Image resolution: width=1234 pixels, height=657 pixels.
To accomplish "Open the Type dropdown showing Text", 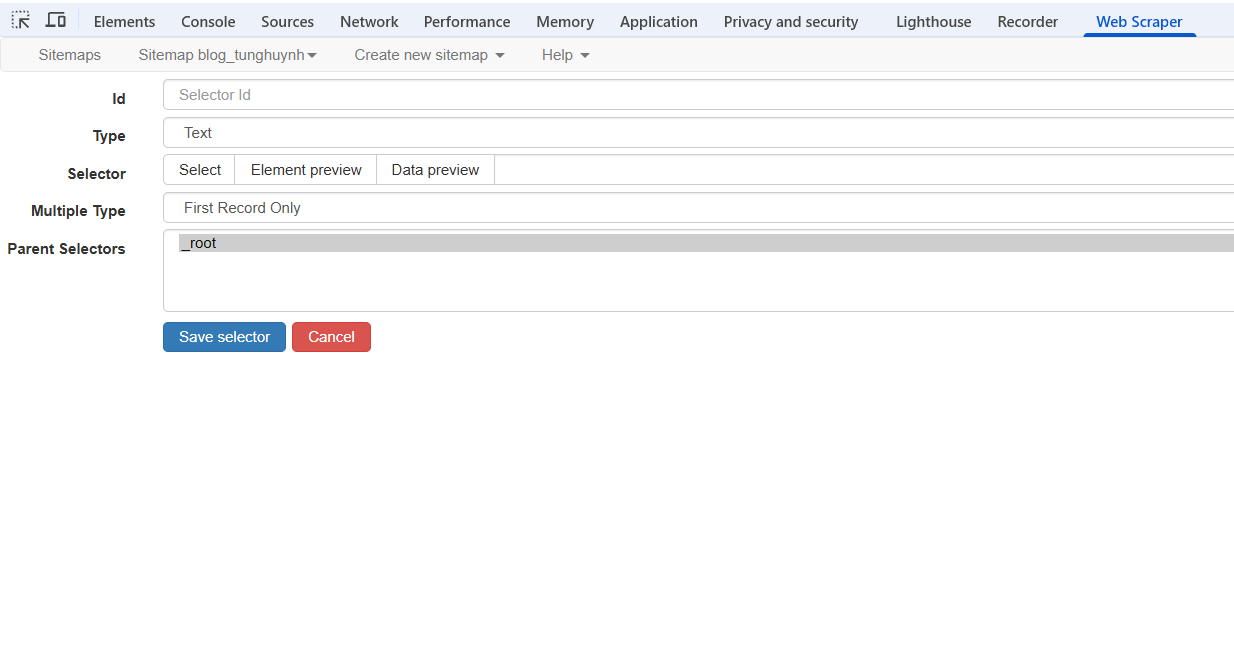I will click(698, 133).
